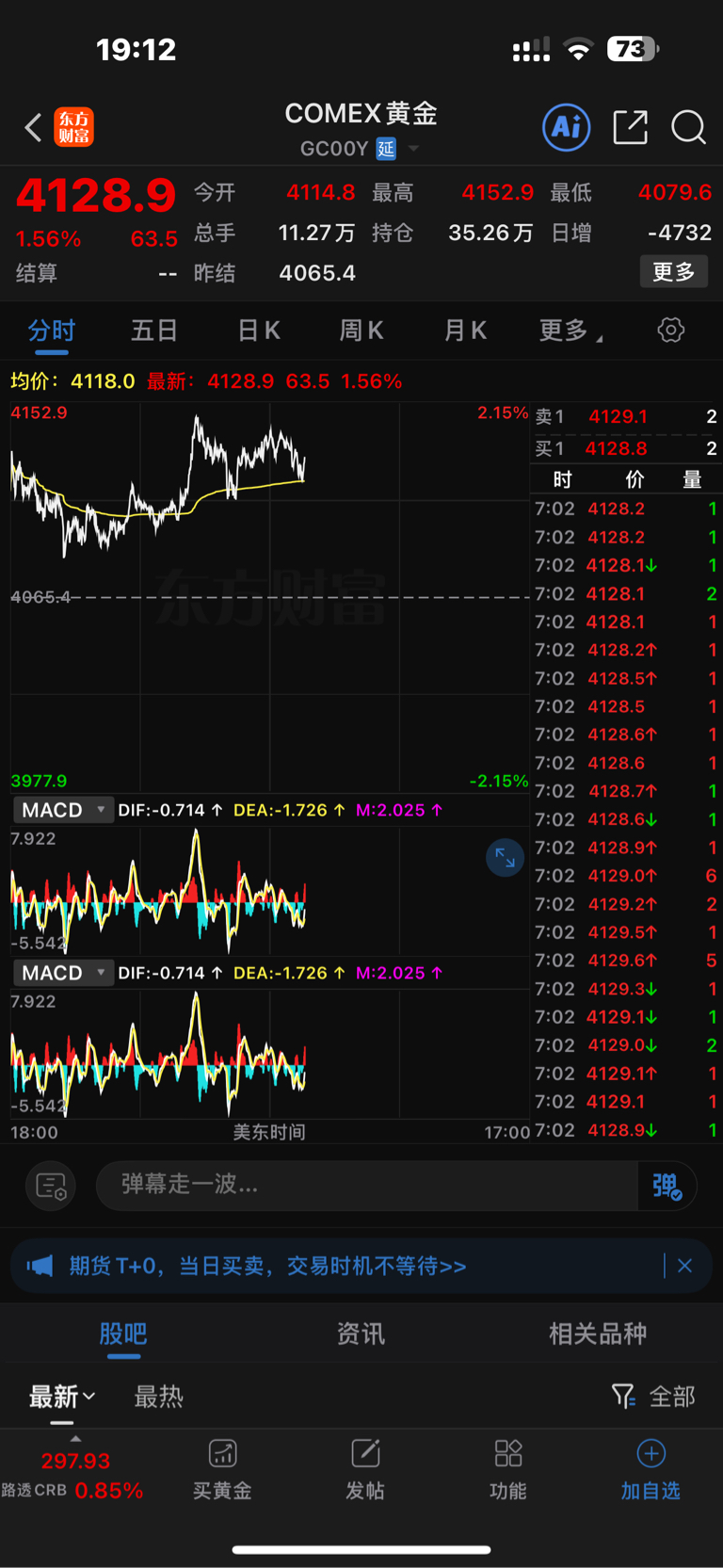Tap the intraday price chart area
Viewport: 723px width, 1568px height.
269,597
